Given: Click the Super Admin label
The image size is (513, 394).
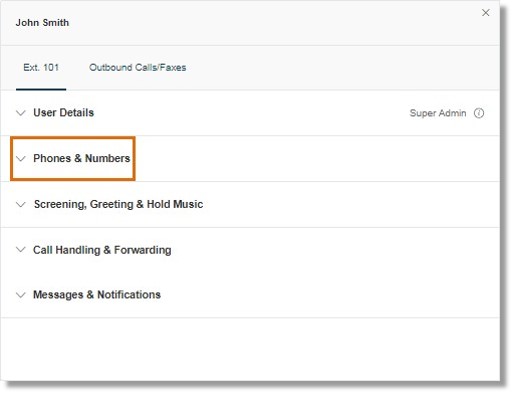Looking at the screenshot, I should pos(438,113).
